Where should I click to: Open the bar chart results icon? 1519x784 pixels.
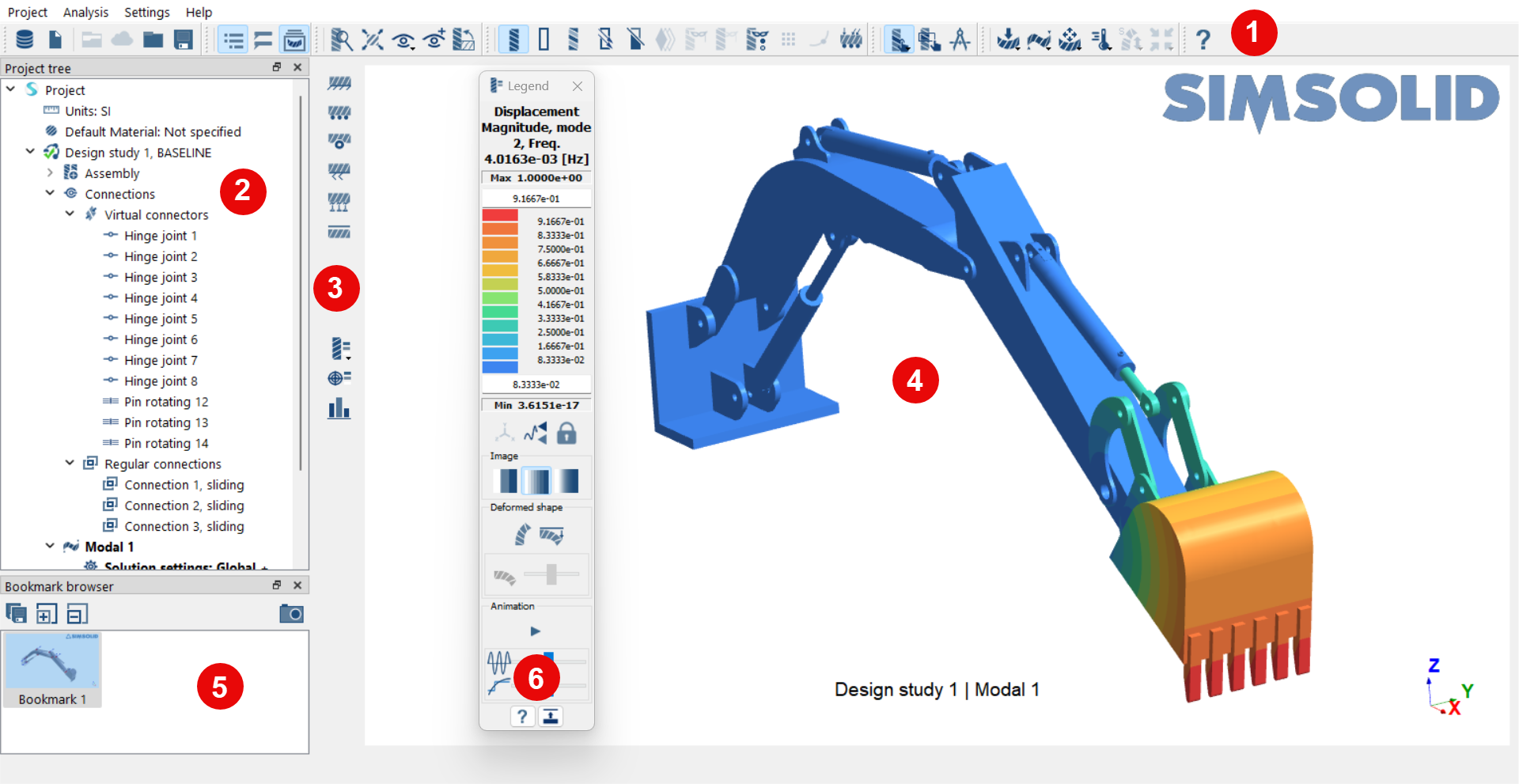point(339,408)
